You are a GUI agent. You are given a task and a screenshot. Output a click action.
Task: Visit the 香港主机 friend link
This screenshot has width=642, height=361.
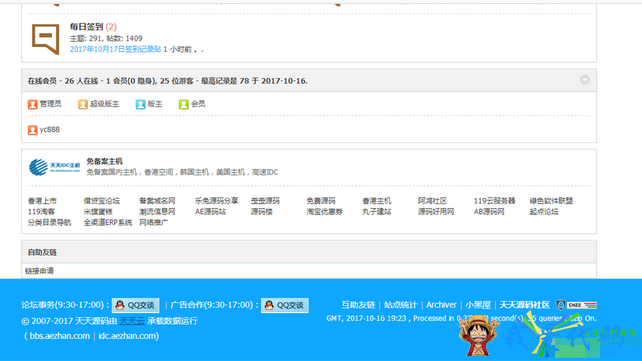[377, 201]
